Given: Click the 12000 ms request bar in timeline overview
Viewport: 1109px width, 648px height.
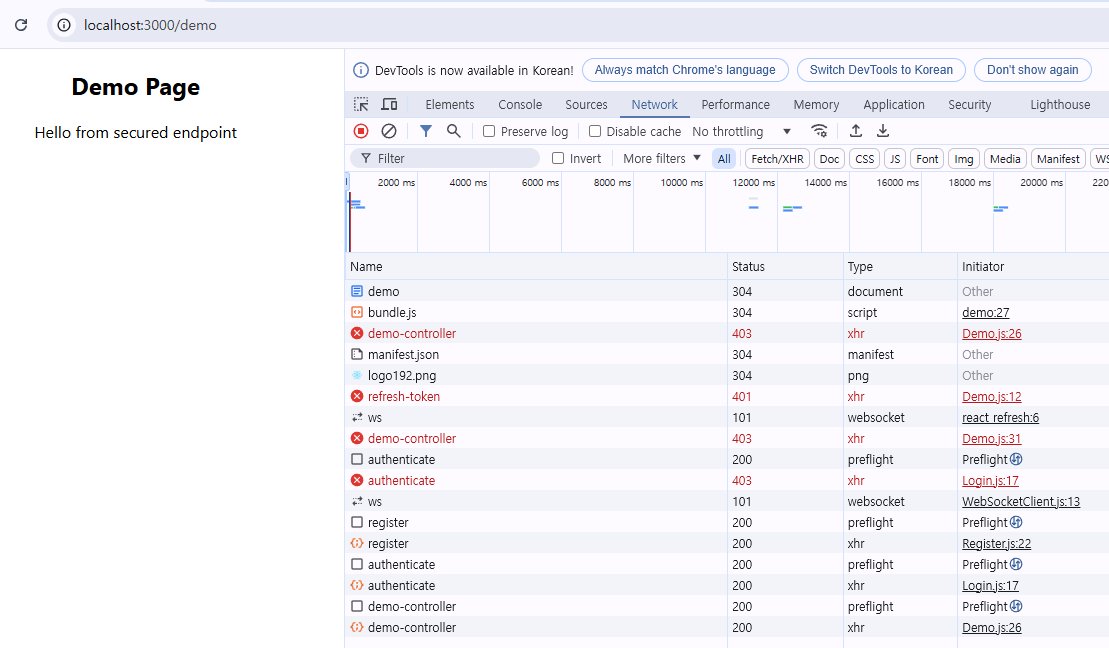Looking at the screenshot, I should coord(753,207).
